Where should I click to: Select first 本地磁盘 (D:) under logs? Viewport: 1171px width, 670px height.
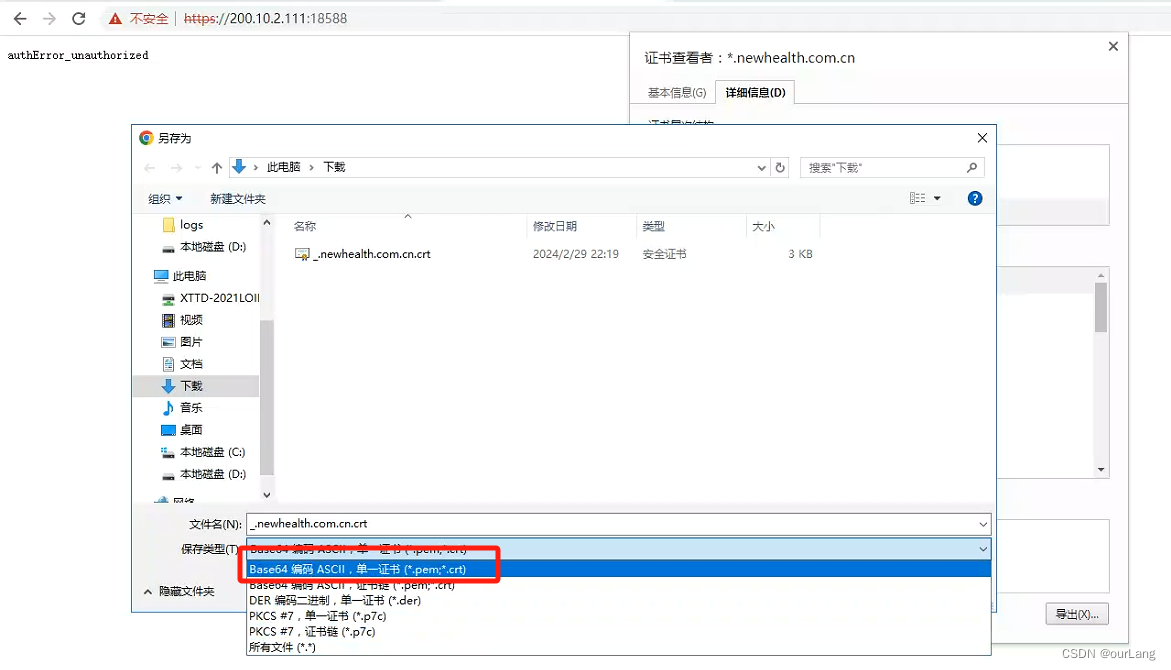(x=204, y=247)
